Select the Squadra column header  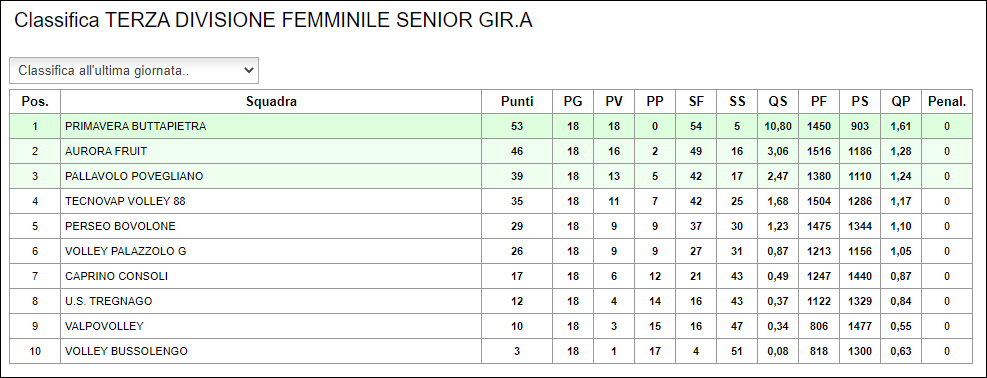(271, 102)
